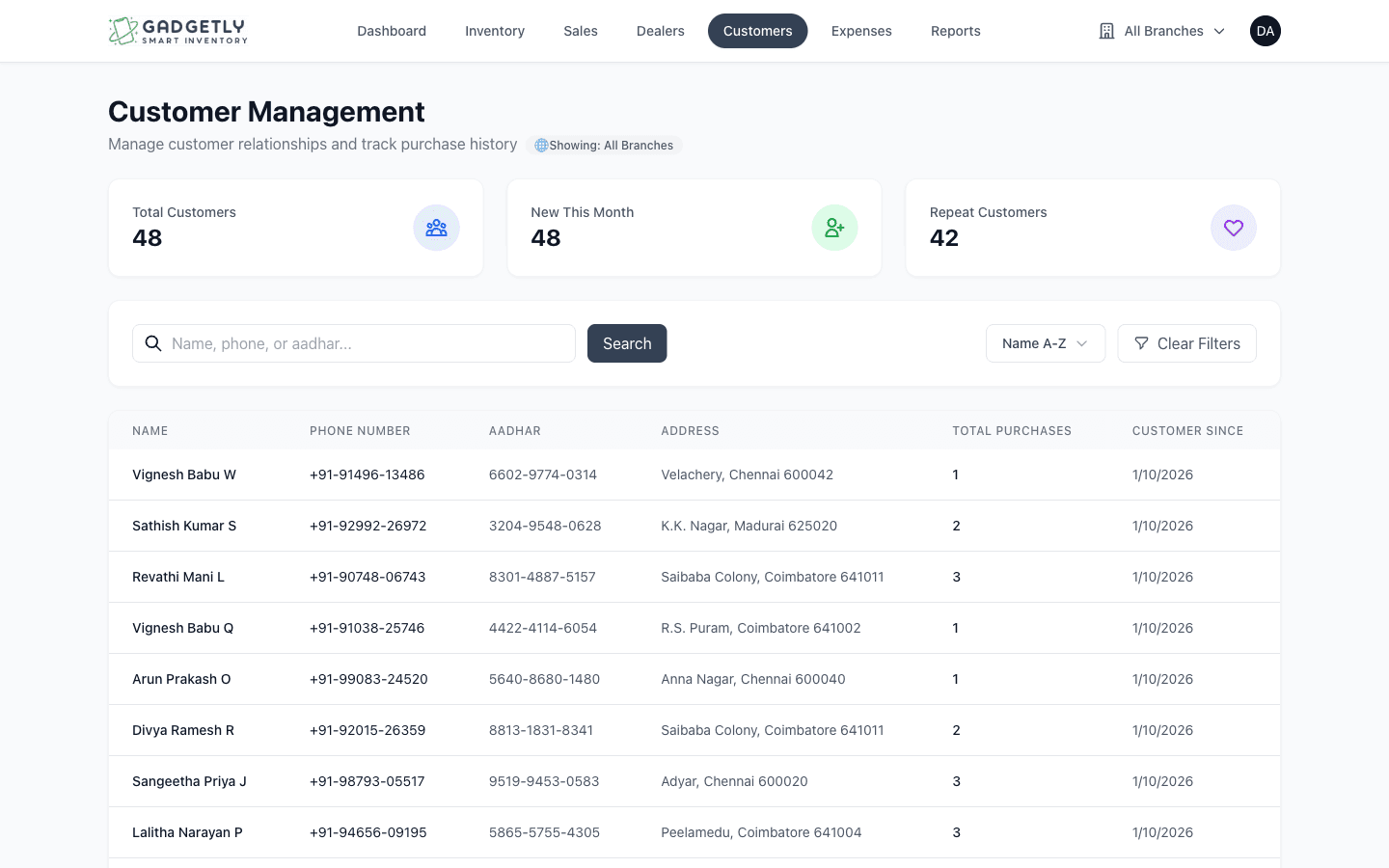
Task: Click the Search button
Action: click(x=627, y=343)
